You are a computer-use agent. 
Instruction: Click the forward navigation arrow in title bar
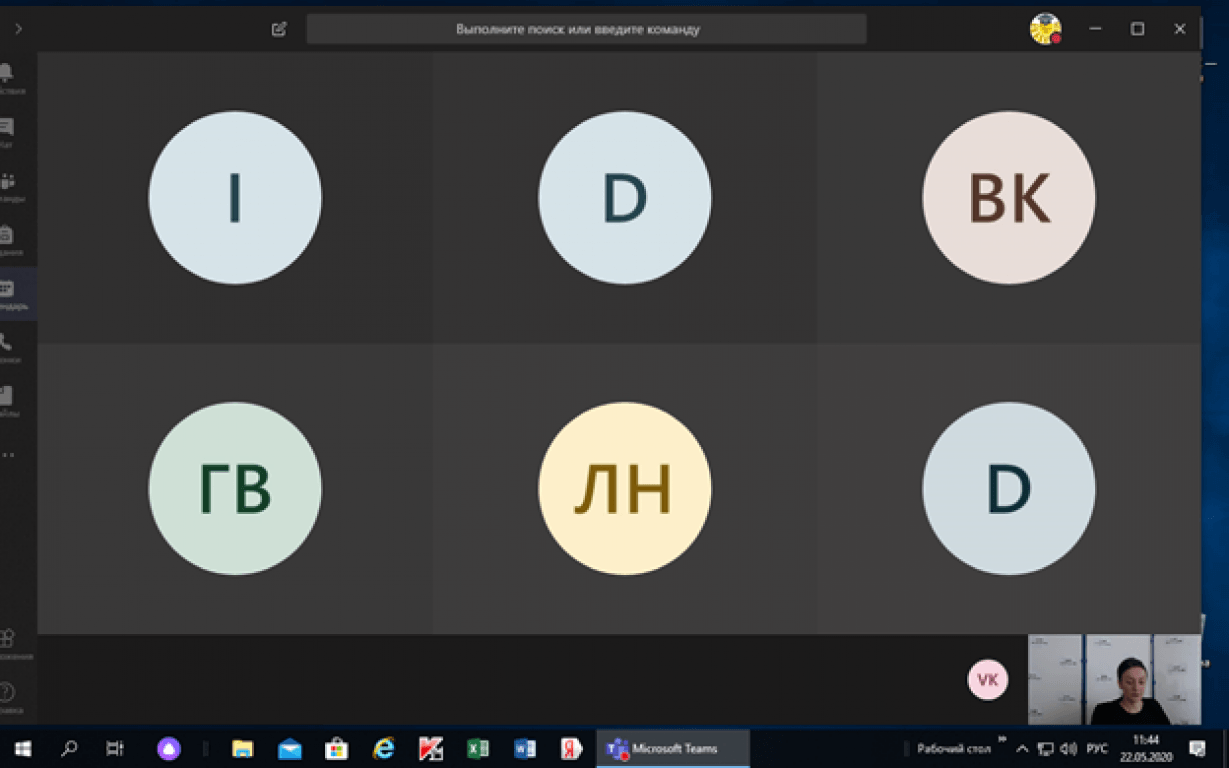coord(18,29)
